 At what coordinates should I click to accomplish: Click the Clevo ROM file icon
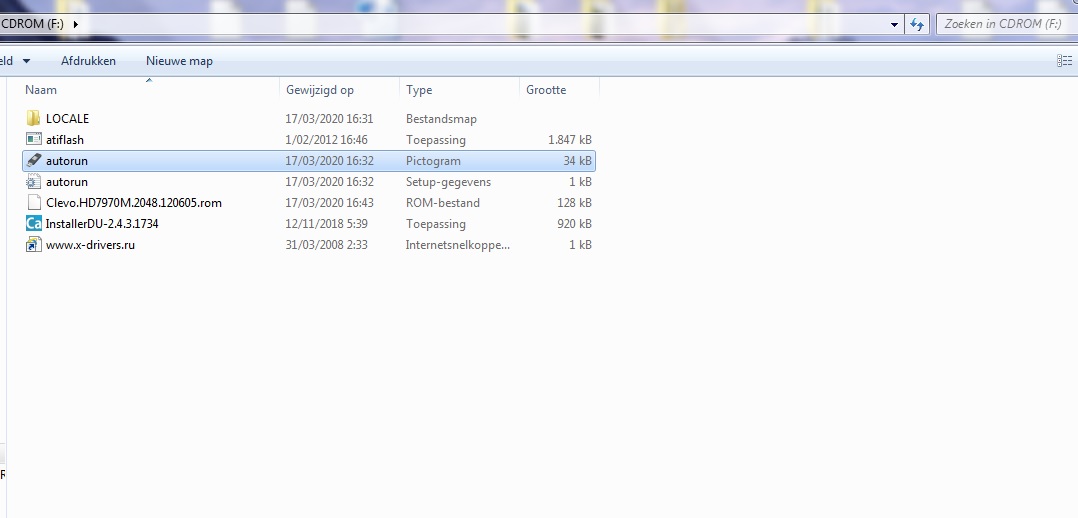(34, 202)
